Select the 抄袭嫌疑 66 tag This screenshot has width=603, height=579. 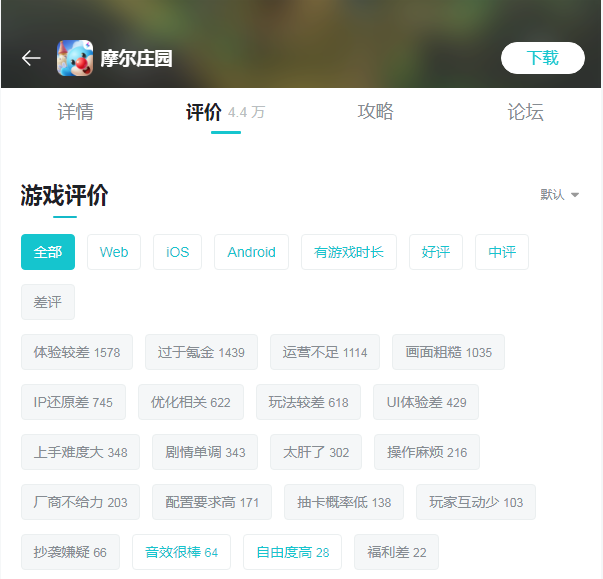[x=70, y=552]
